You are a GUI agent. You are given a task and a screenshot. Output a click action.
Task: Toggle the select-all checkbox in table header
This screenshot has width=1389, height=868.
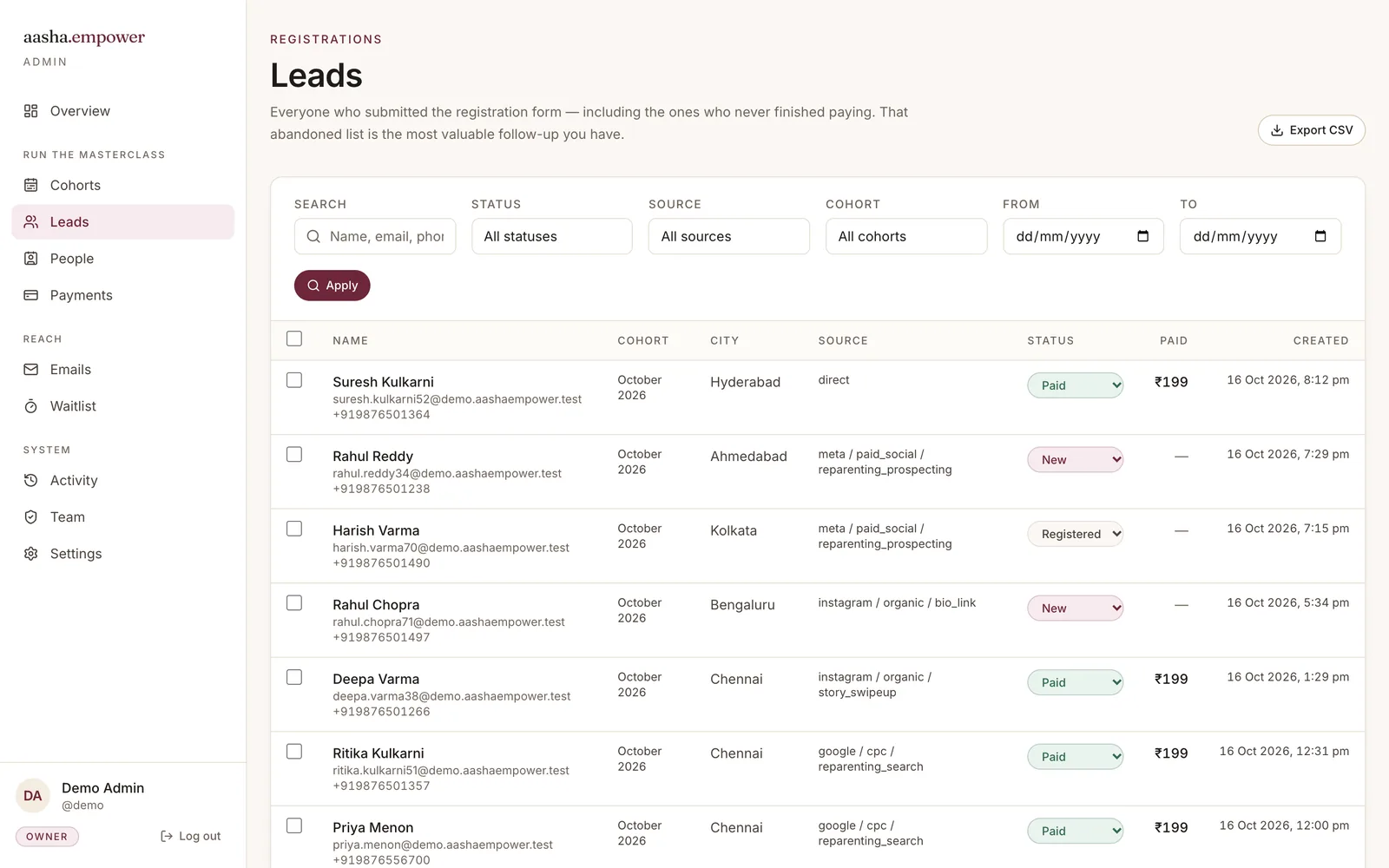[294, 339]
